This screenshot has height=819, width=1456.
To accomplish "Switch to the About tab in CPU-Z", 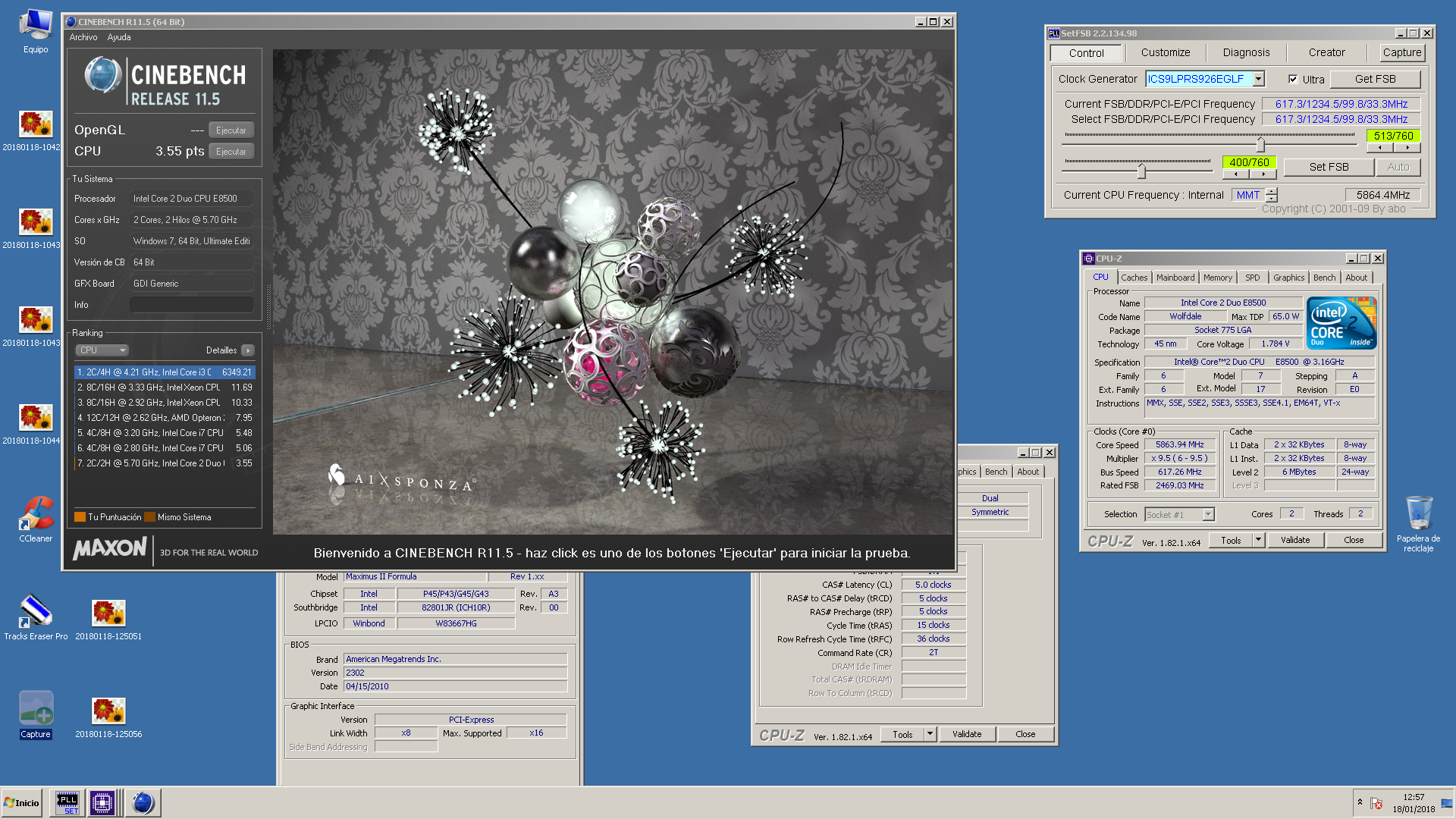I will tap(1356, 278).
